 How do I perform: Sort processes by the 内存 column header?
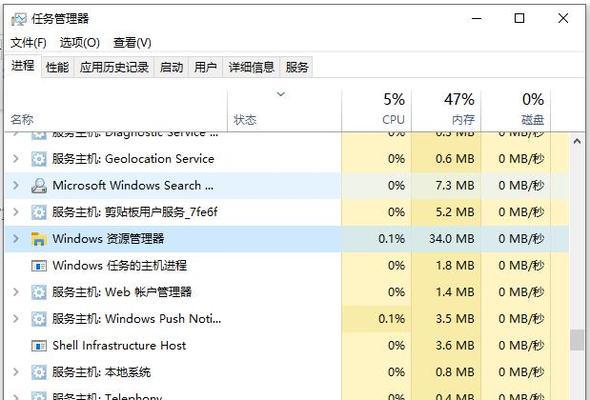pos(446,109)
